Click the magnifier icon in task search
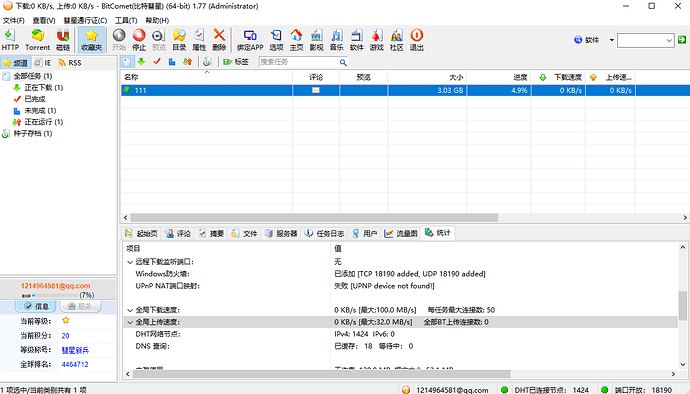This screenshot has width=690, height=394. pyautogui.click(x=343, y=63)
